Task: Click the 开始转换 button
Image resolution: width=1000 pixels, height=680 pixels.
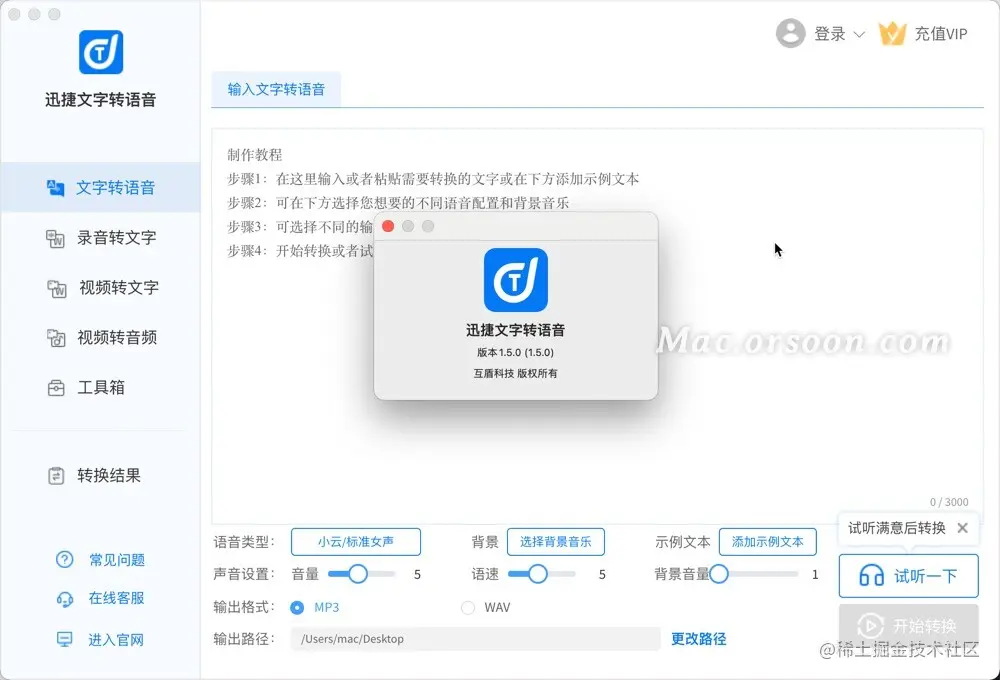Action: pos(909,625)
